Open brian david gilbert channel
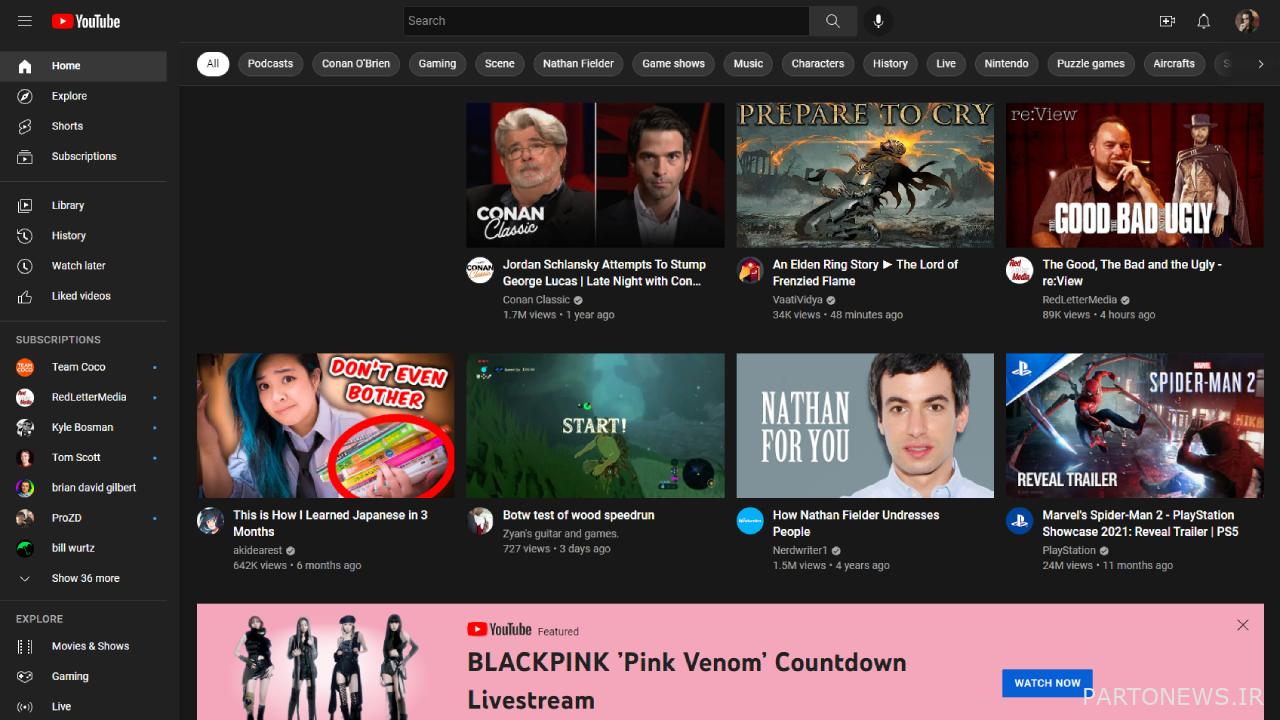The image size is (1280, 720). click(83, 488)
